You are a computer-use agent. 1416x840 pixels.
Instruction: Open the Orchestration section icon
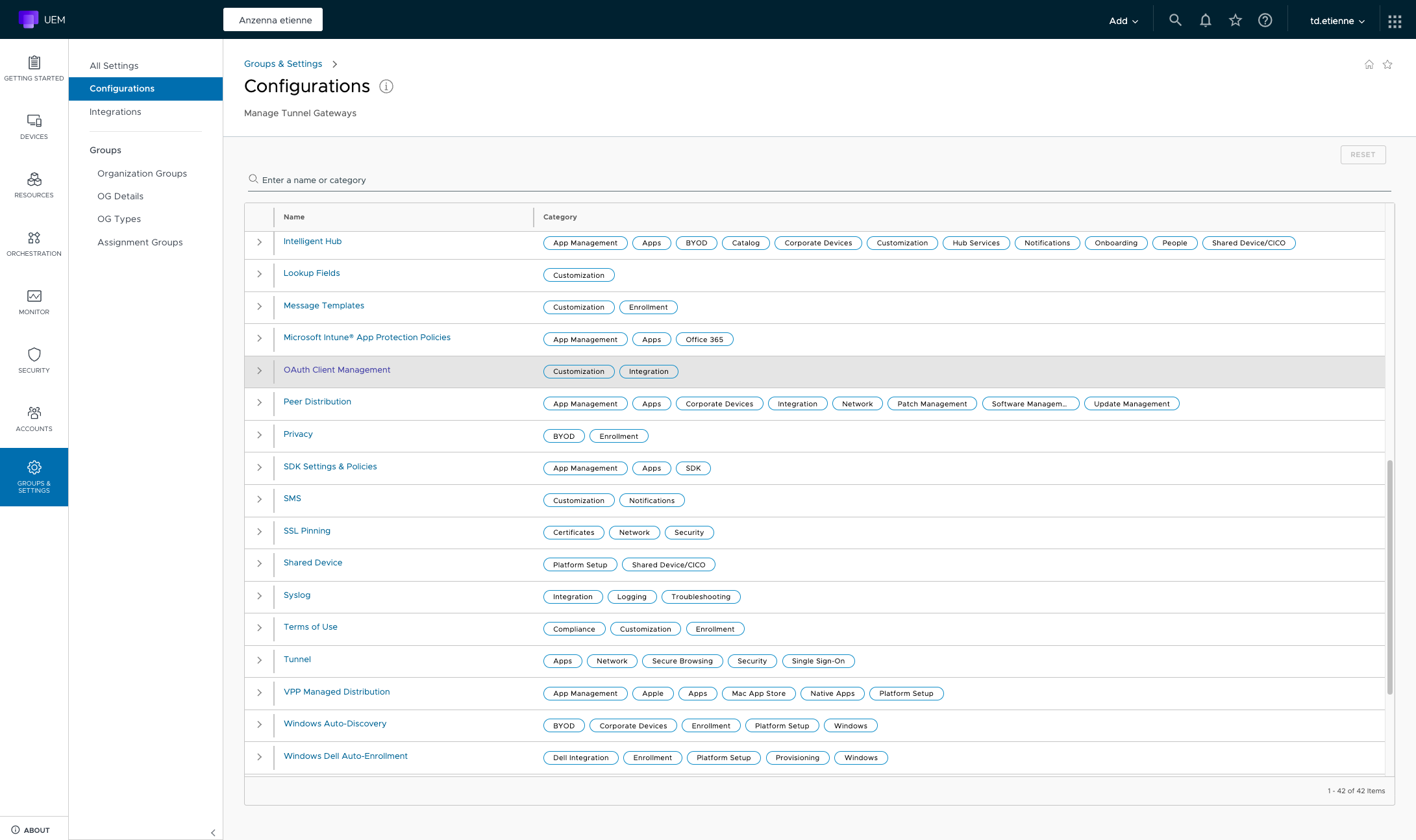click(34, 243)
